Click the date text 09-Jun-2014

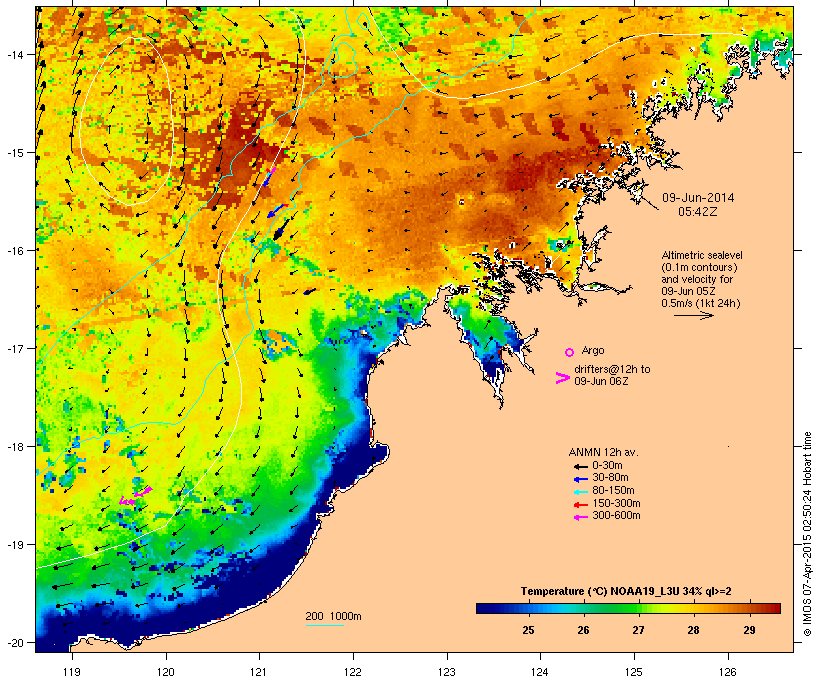click(698, 198)
